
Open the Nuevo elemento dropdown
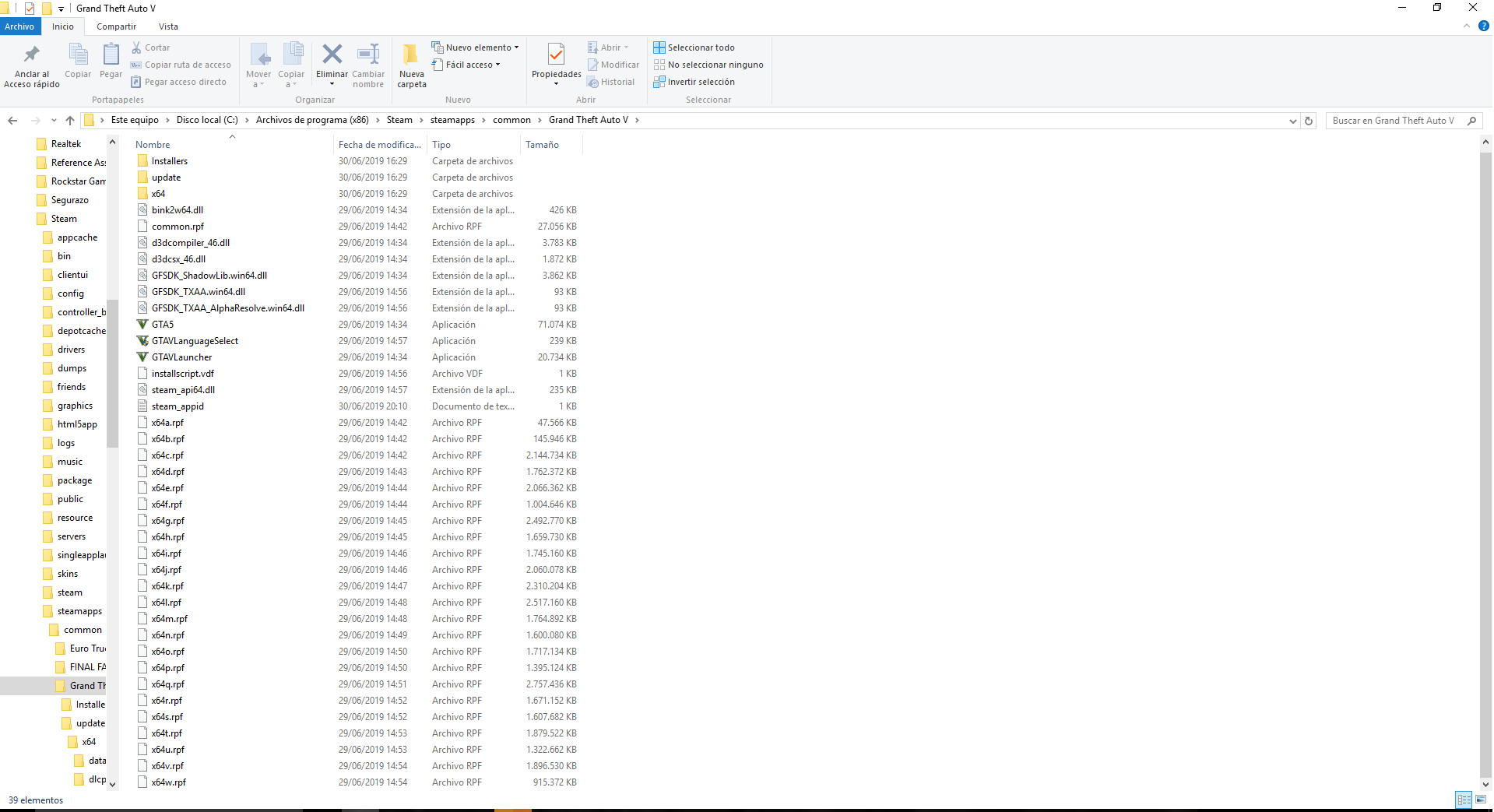coord(475,47)
